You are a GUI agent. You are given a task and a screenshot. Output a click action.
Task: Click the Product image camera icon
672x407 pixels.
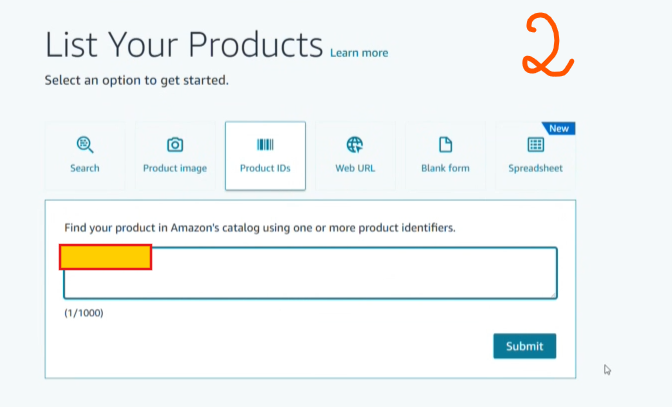pos(175,145)
